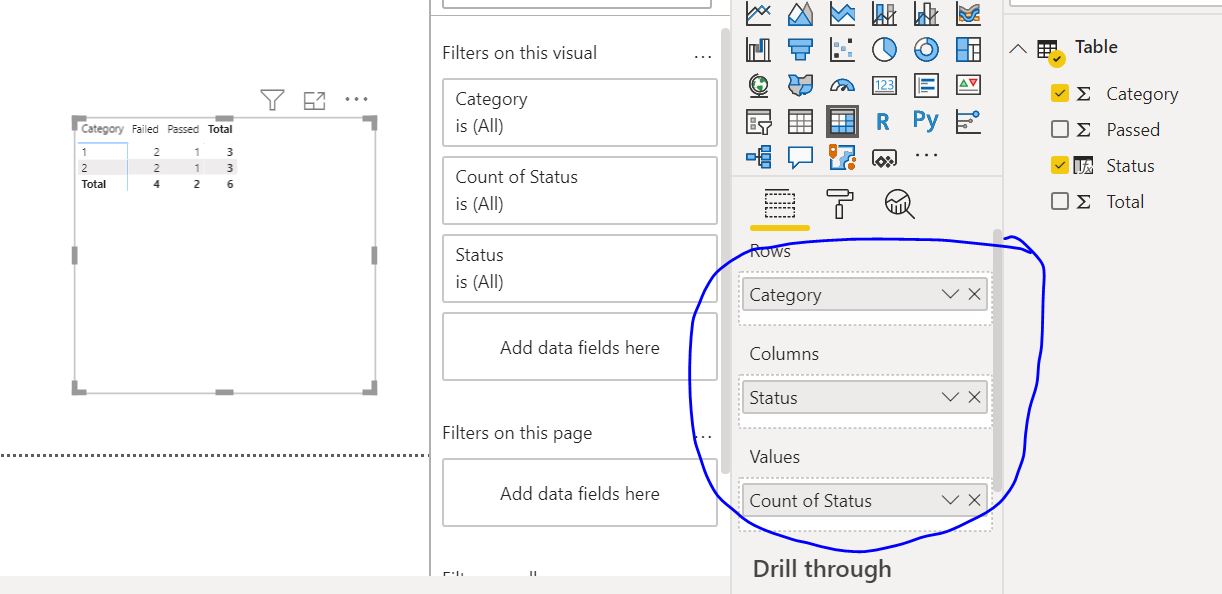This screenshot has width=1222, height=594.
Task: Select the scatter chart visual
Action: [x=842, y=49]
